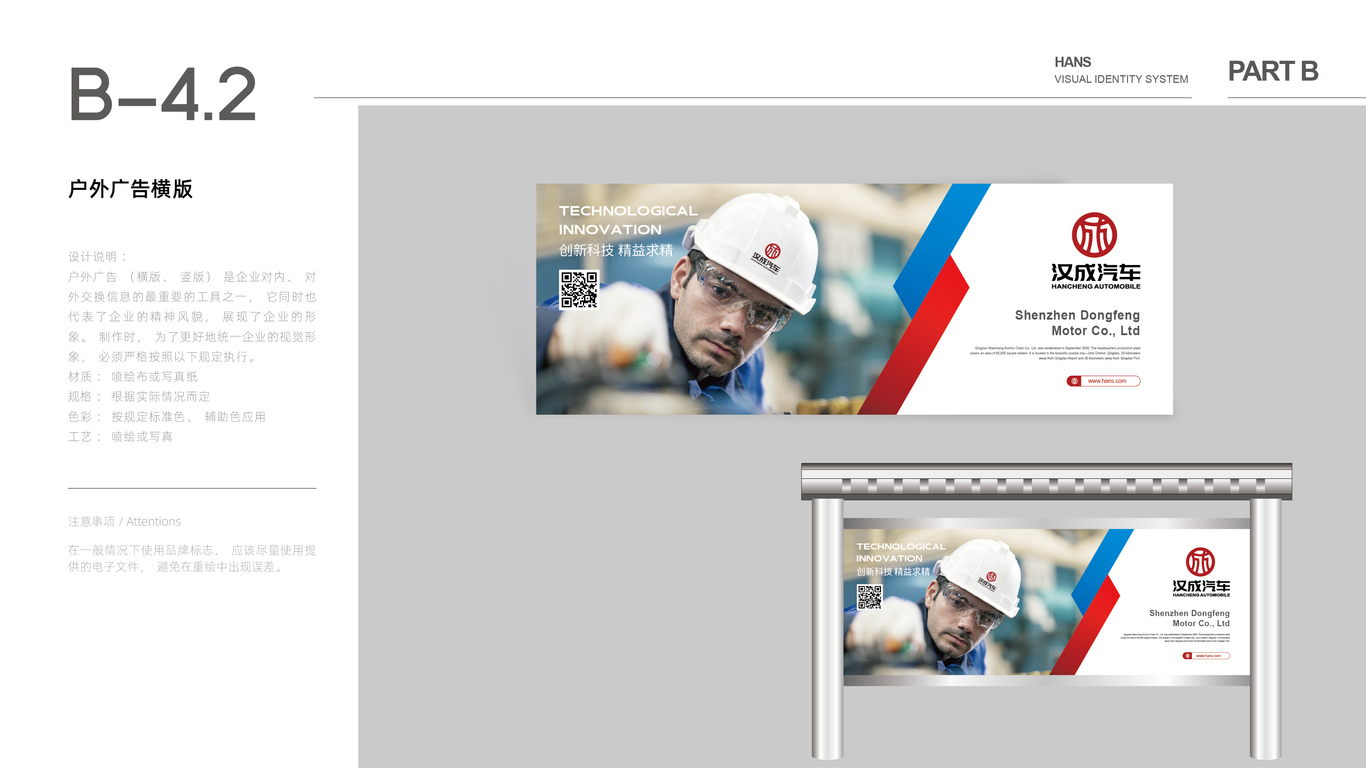The height and width of the screenshot is (768, 1366).
Task: Click the metal roof of the billboard stand
Action: [1046, 481]
